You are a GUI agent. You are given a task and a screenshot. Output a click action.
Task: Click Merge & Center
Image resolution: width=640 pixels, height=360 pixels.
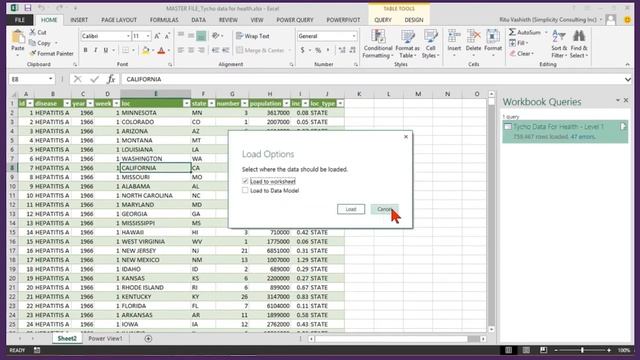[260, 50]
